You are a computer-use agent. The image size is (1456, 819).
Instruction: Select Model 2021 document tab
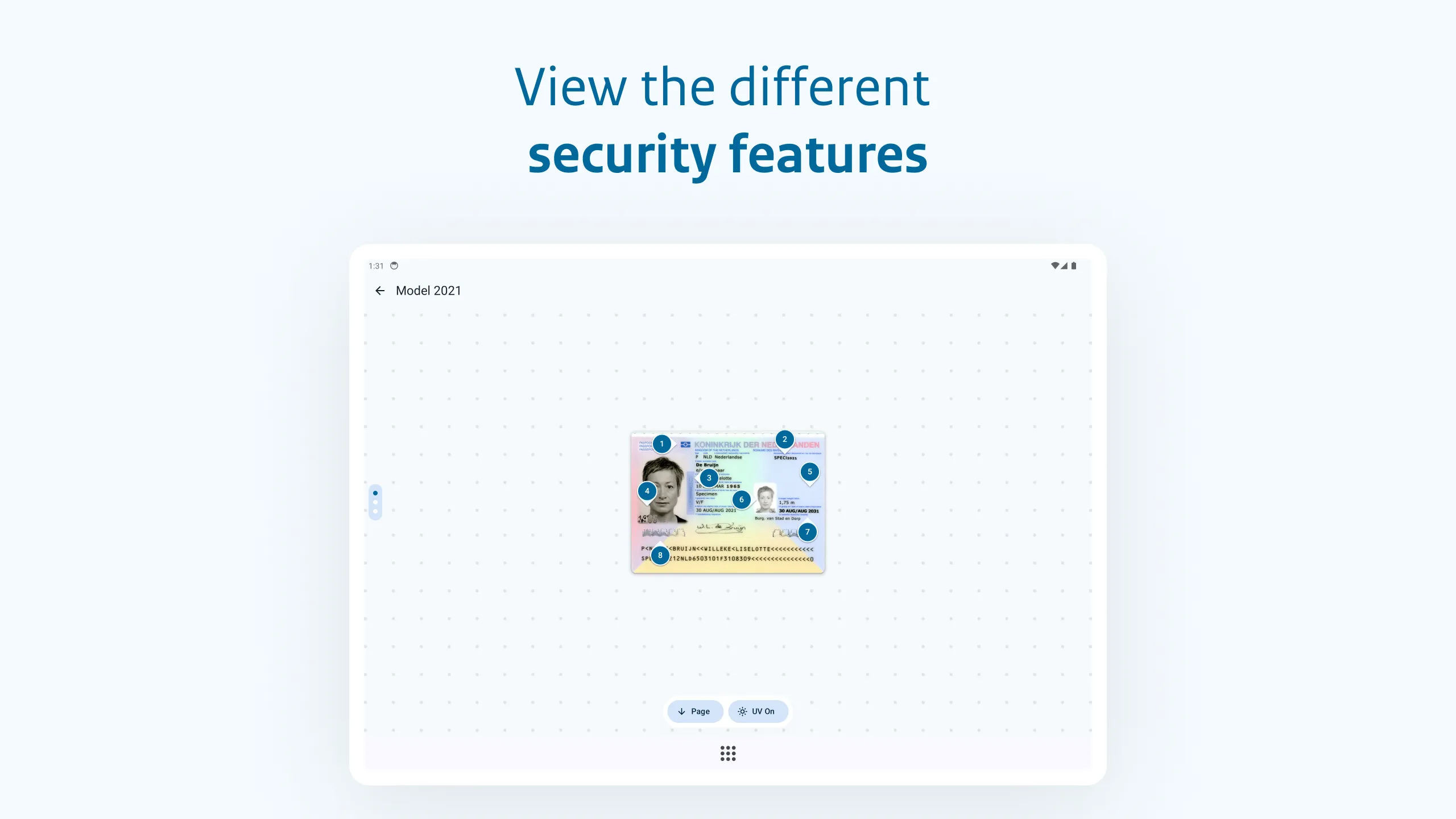[x=428, y=290]
